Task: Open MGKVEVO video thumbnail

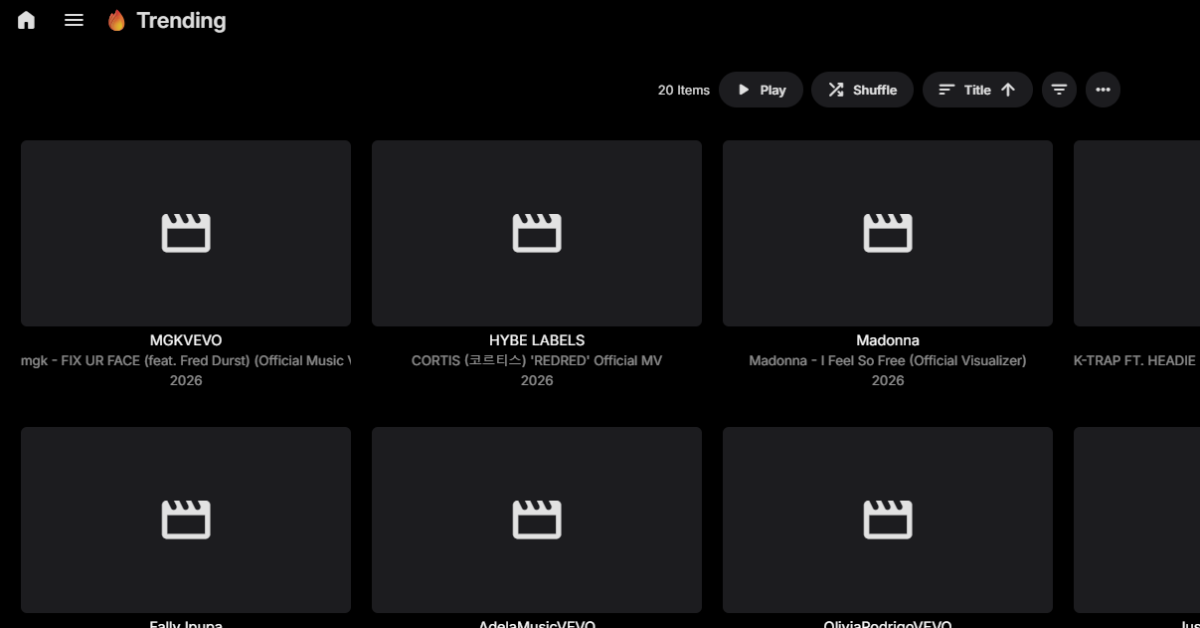Action: pos(186,233)
